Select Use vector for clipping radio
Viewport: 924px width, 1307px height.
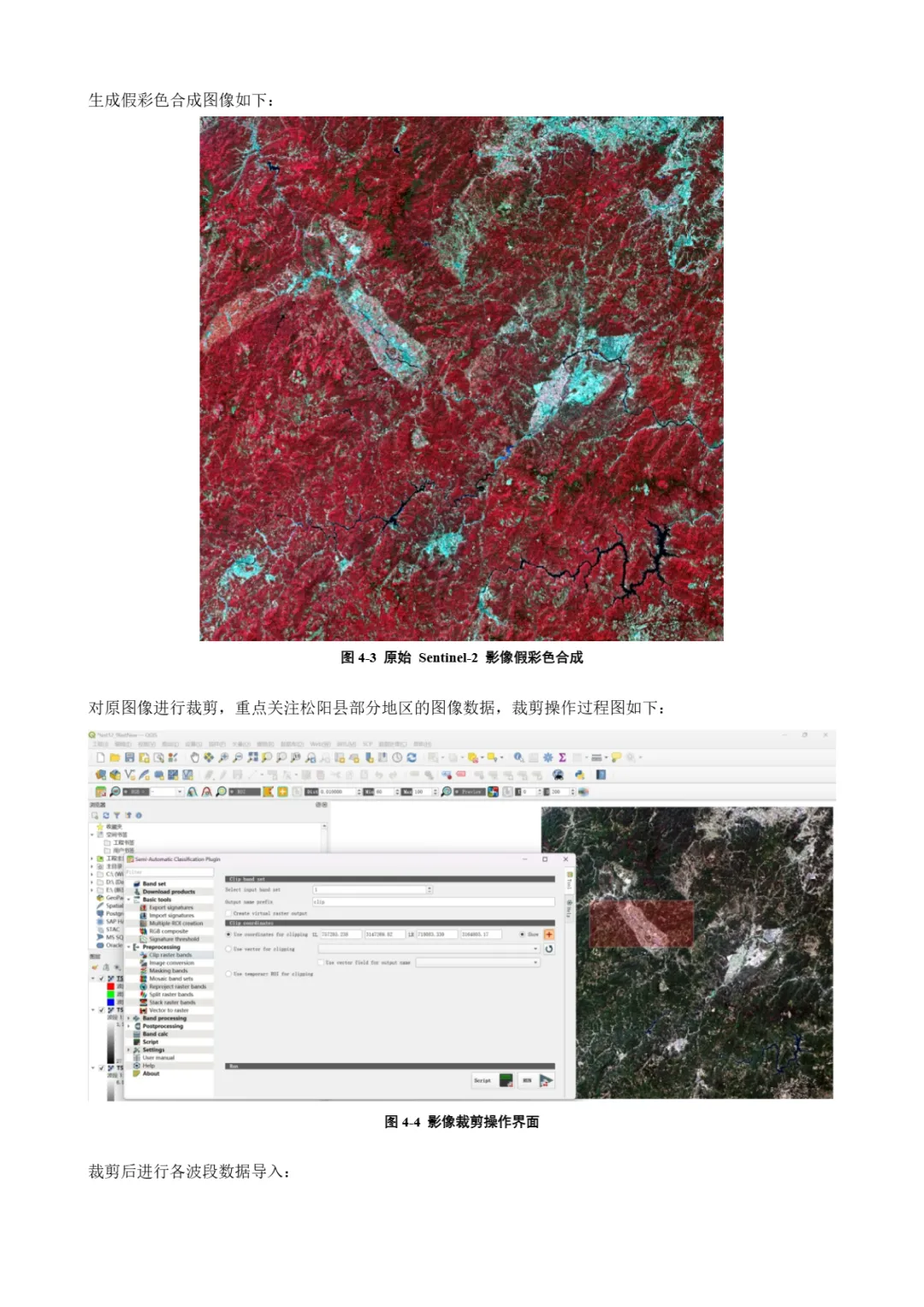click(x=228, y=948)
